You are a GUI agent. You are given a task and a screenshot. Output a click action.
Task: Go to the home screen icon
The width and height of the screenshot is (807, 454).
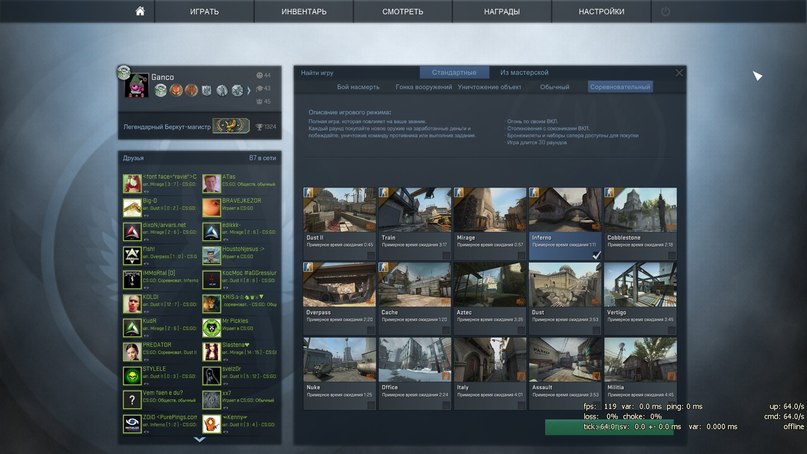coord(140,11)
